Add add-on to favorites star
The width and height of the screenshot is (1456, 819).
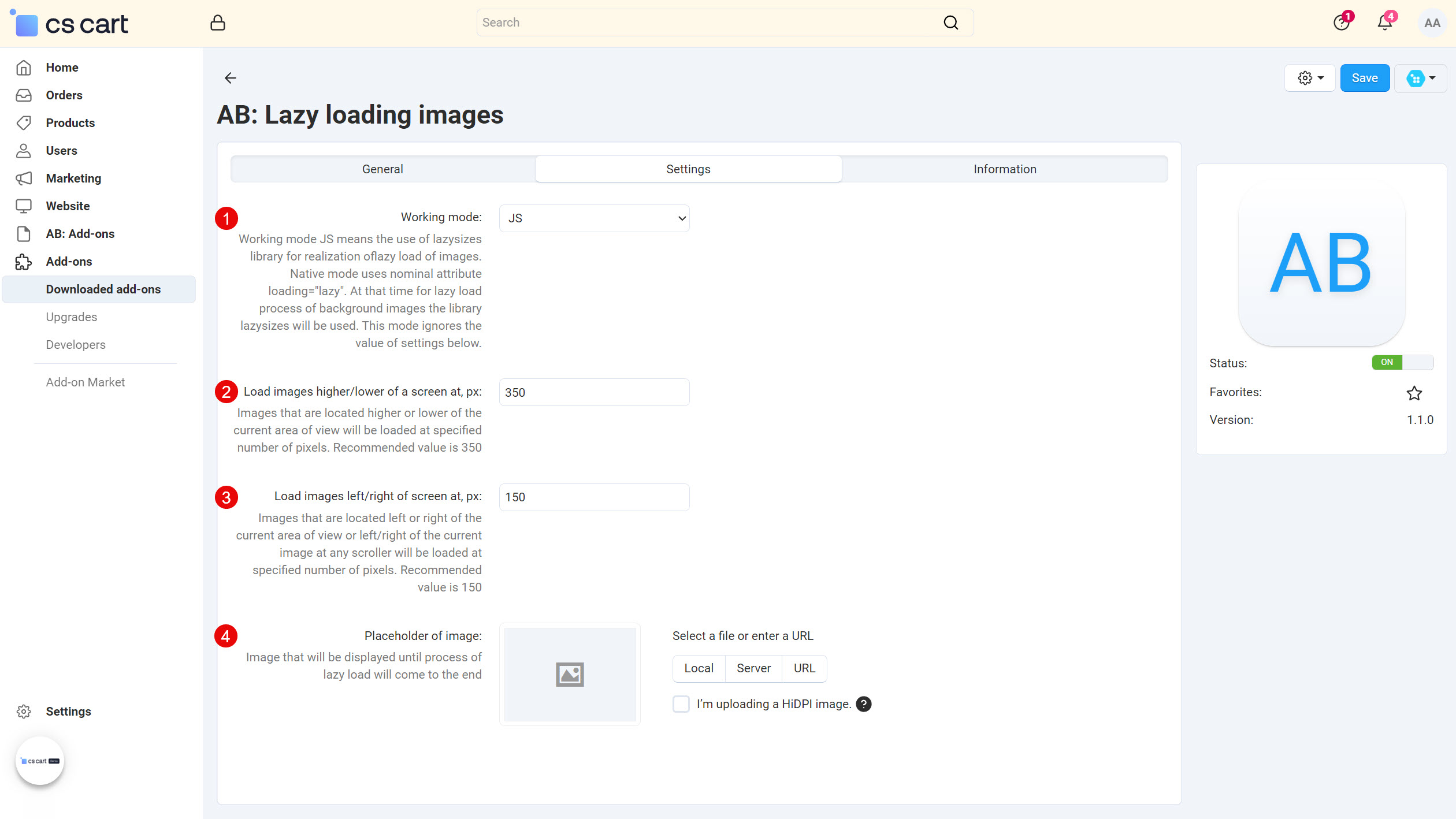click(x=1414, y=393)
